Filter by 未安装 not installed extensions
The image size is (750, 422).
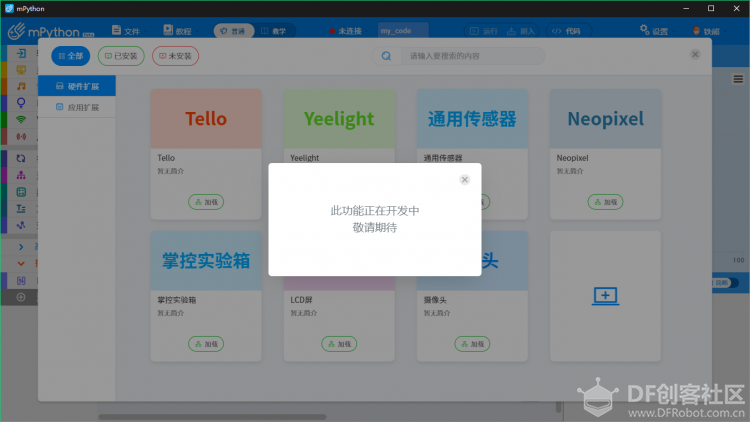pyautogui.click(x=176, y=56)
